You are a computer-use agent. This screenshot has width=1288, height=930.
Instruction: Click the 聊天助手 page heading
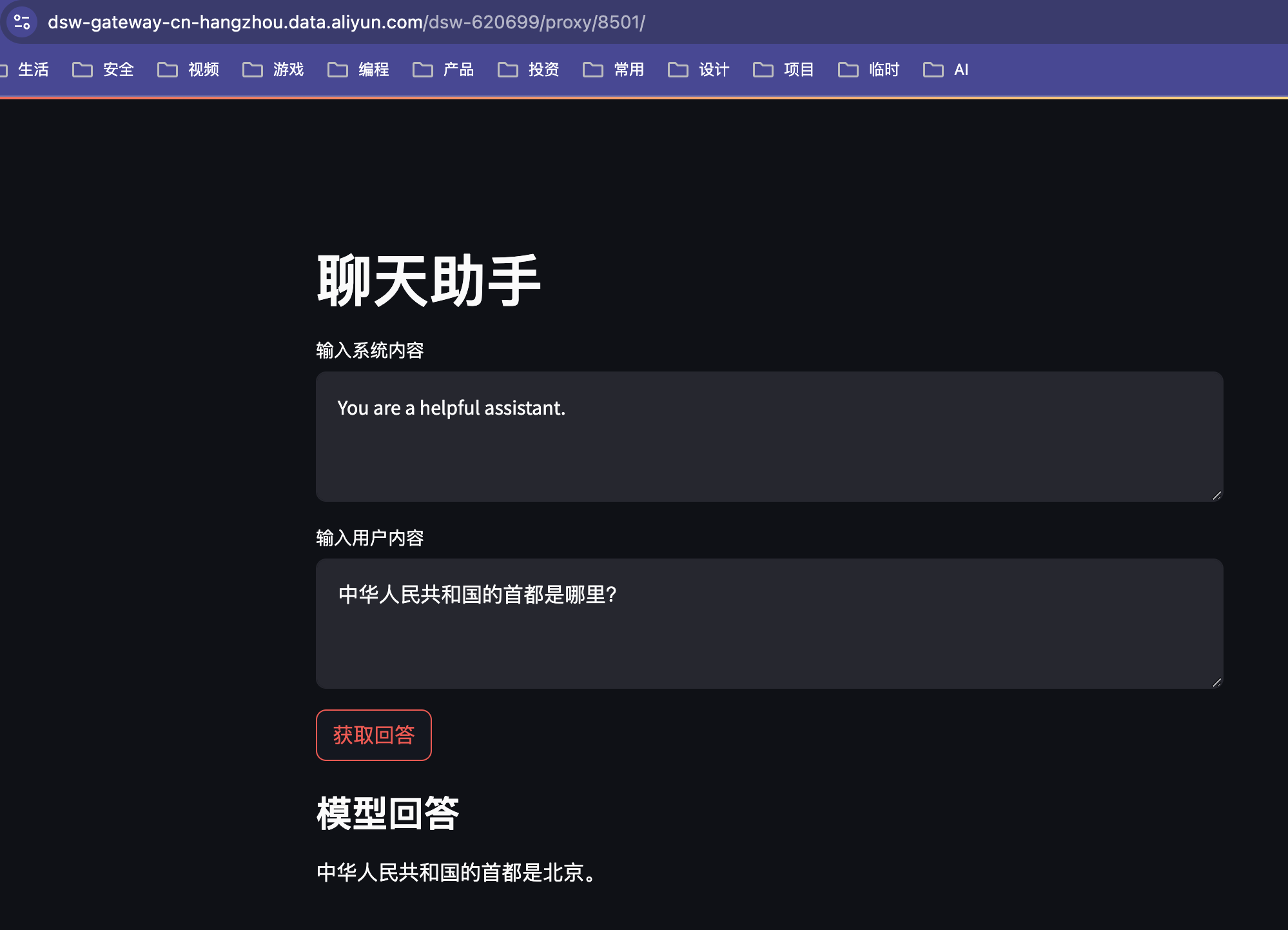coord(428,281)
